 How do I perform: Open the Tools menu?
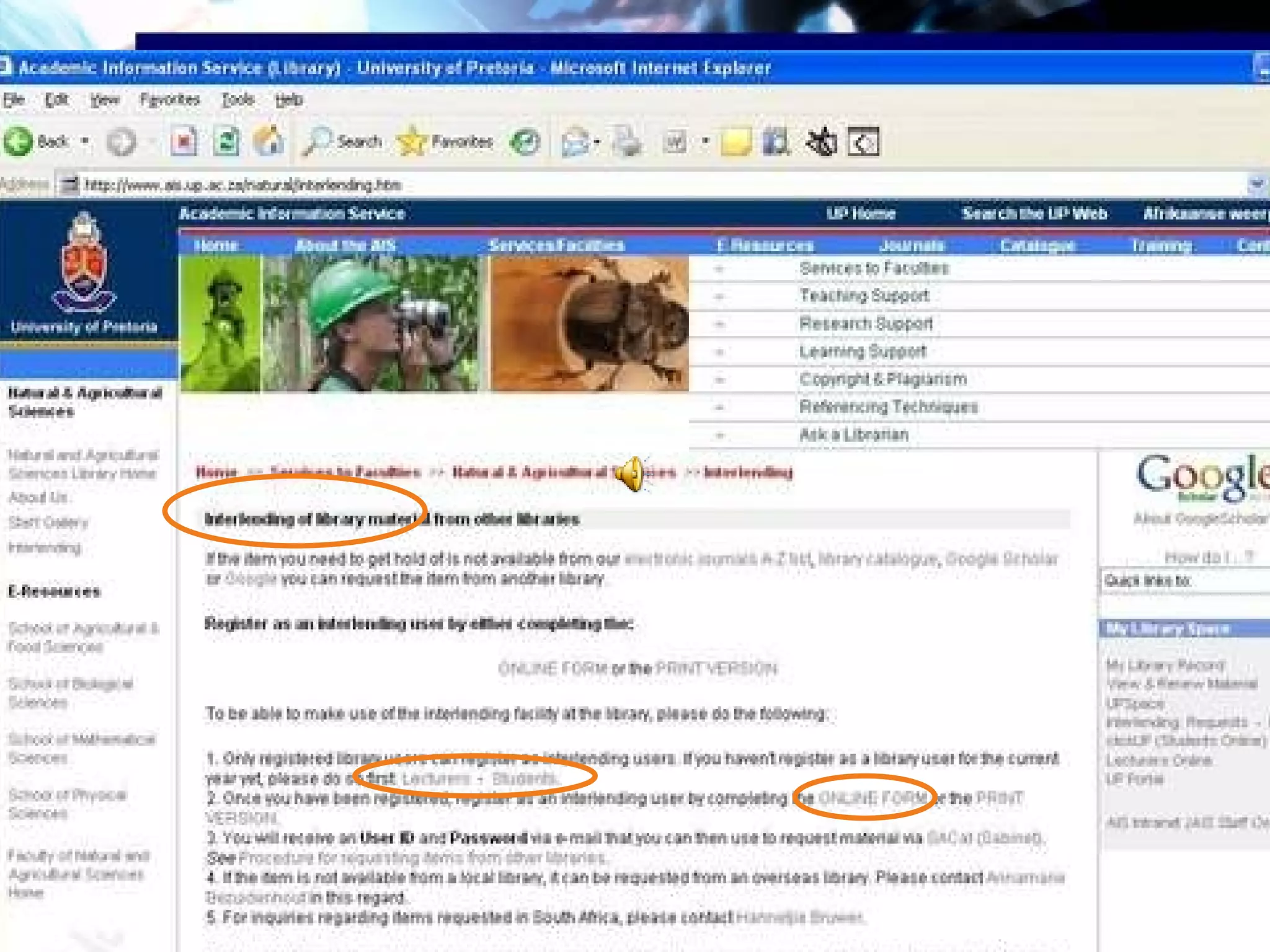238,99
